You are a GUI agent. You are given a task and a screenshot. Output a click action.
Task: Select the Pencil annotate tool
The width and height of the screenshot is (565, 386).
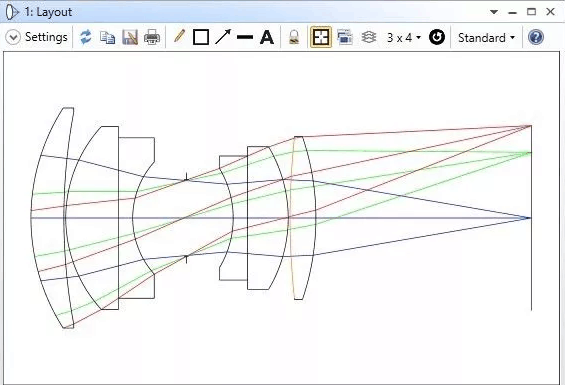click(179, 37)
